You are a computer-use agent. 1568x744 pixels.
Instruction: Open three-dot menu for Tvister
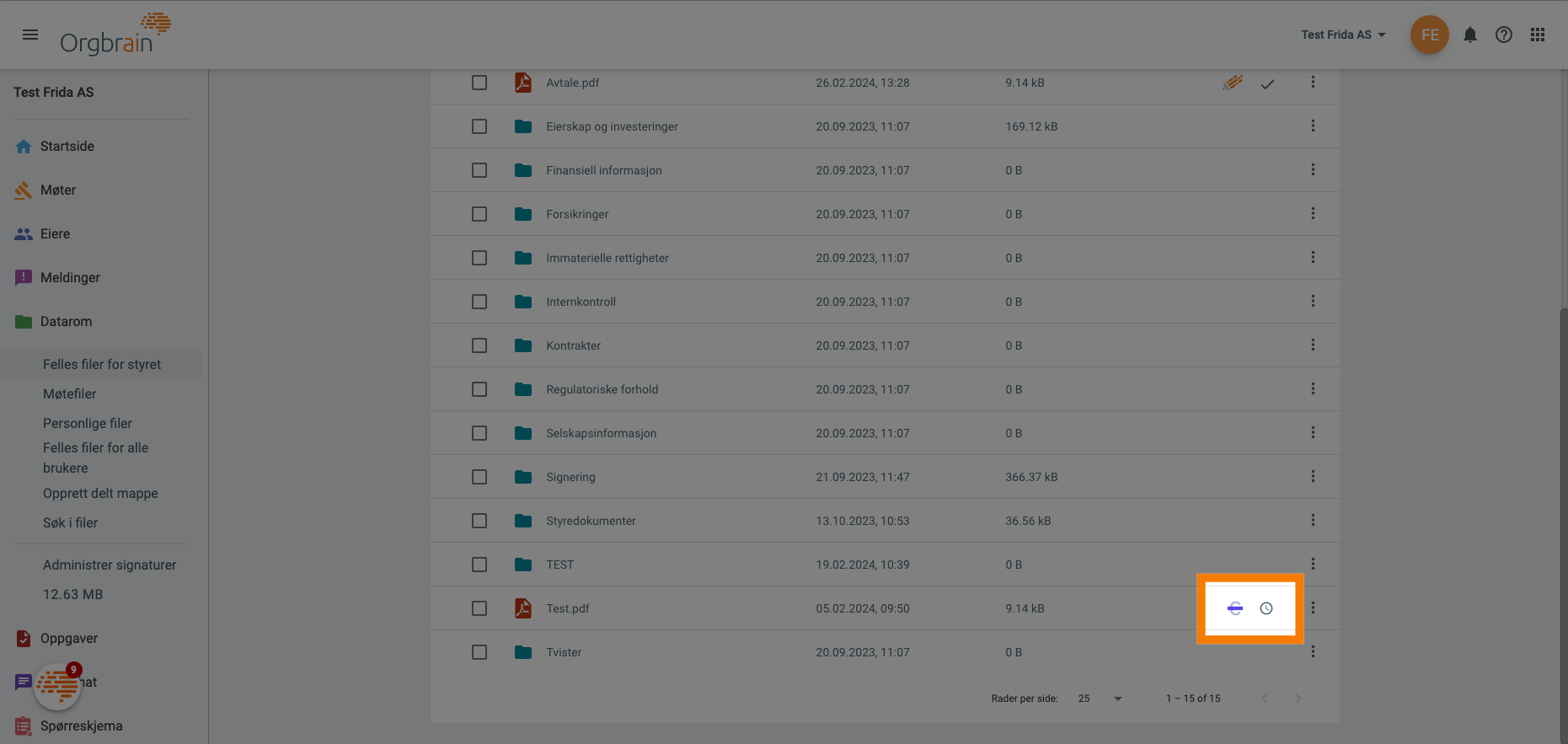(x=1313, y=651)
